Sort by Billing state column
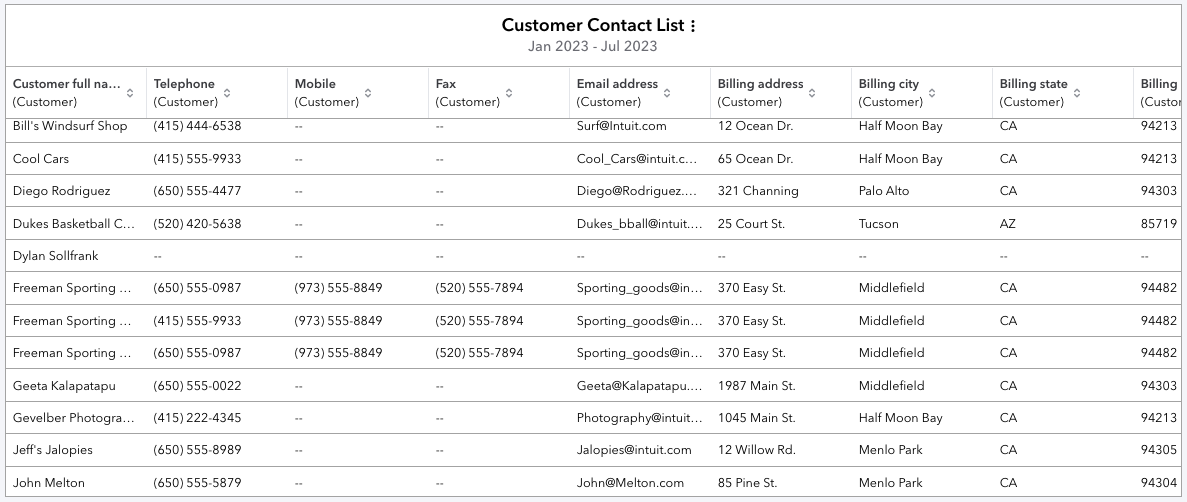Screen dimensions: 1187x502 (1076, 93)
